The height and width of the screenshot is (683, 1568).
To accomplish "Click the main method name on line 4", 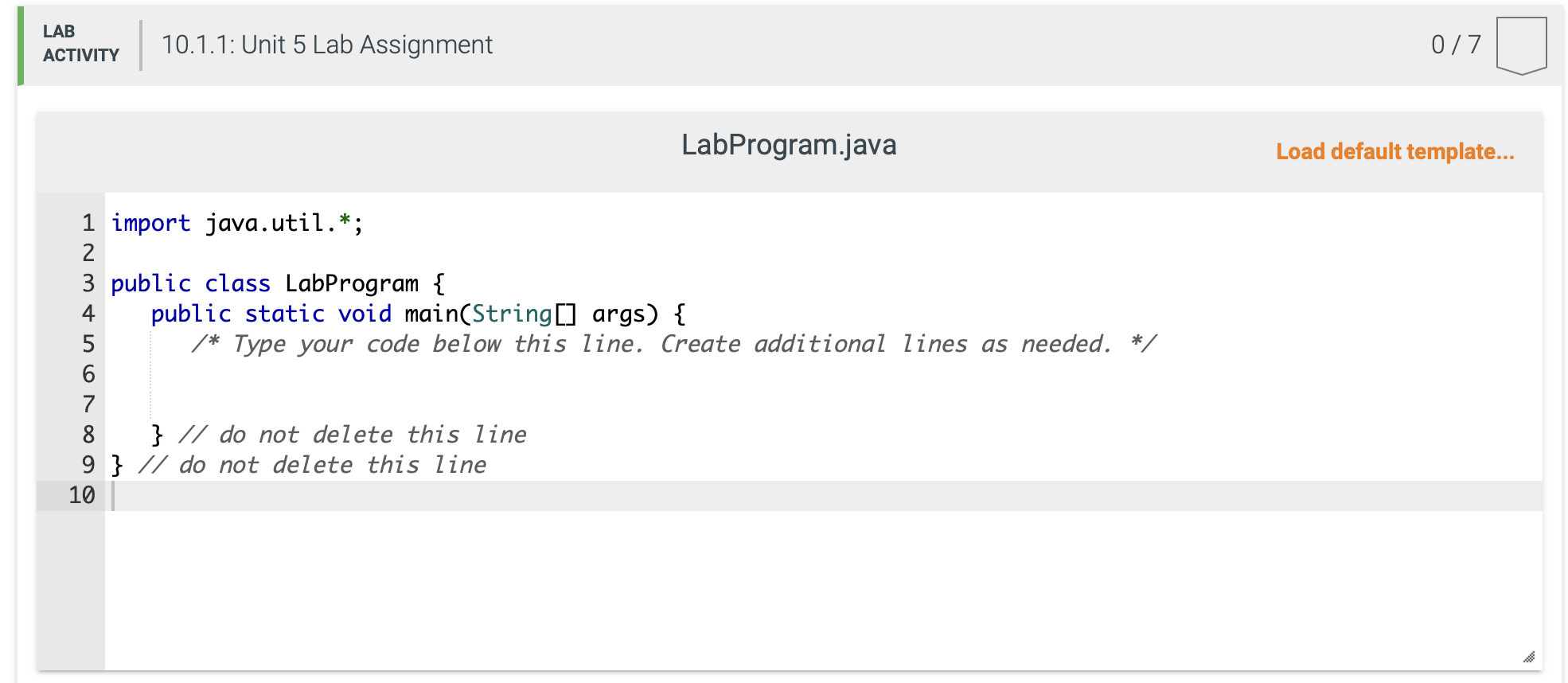I will click(431, 314).
